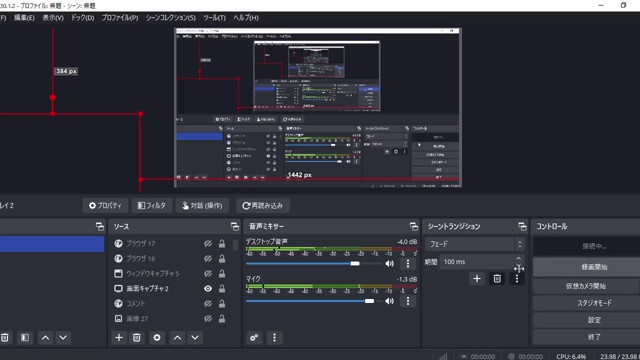Add a new transition with plus icon

[x=477, y=279]
